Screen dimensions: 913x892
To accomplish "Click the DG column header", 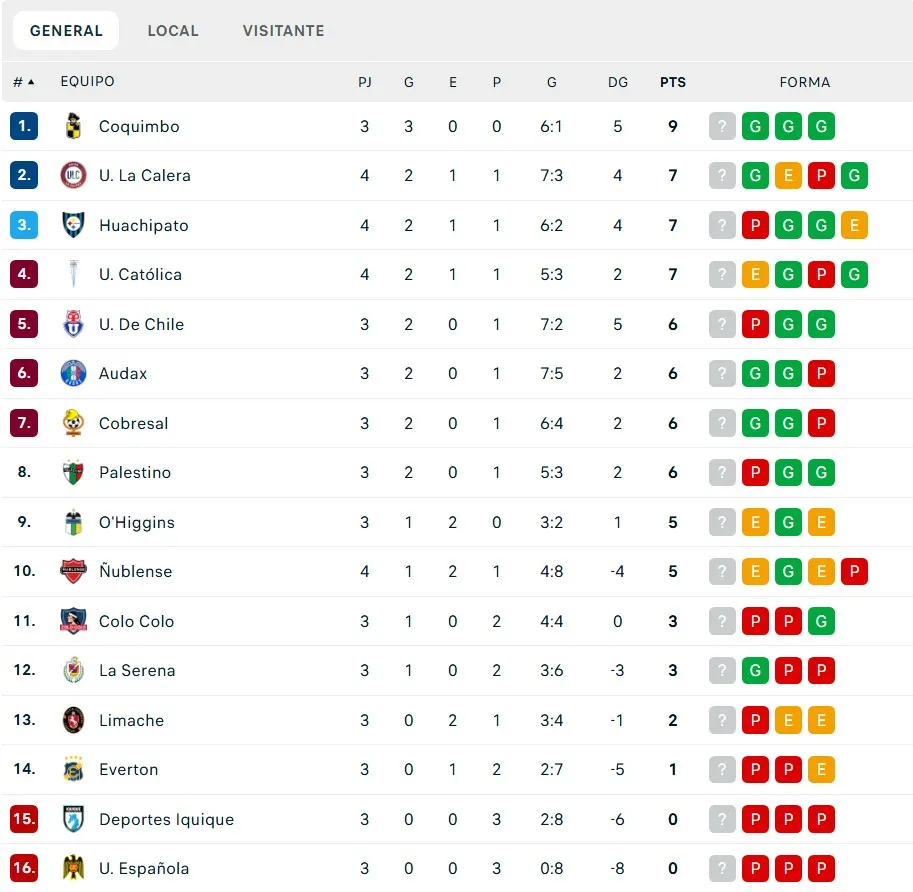I will [618, 82].
